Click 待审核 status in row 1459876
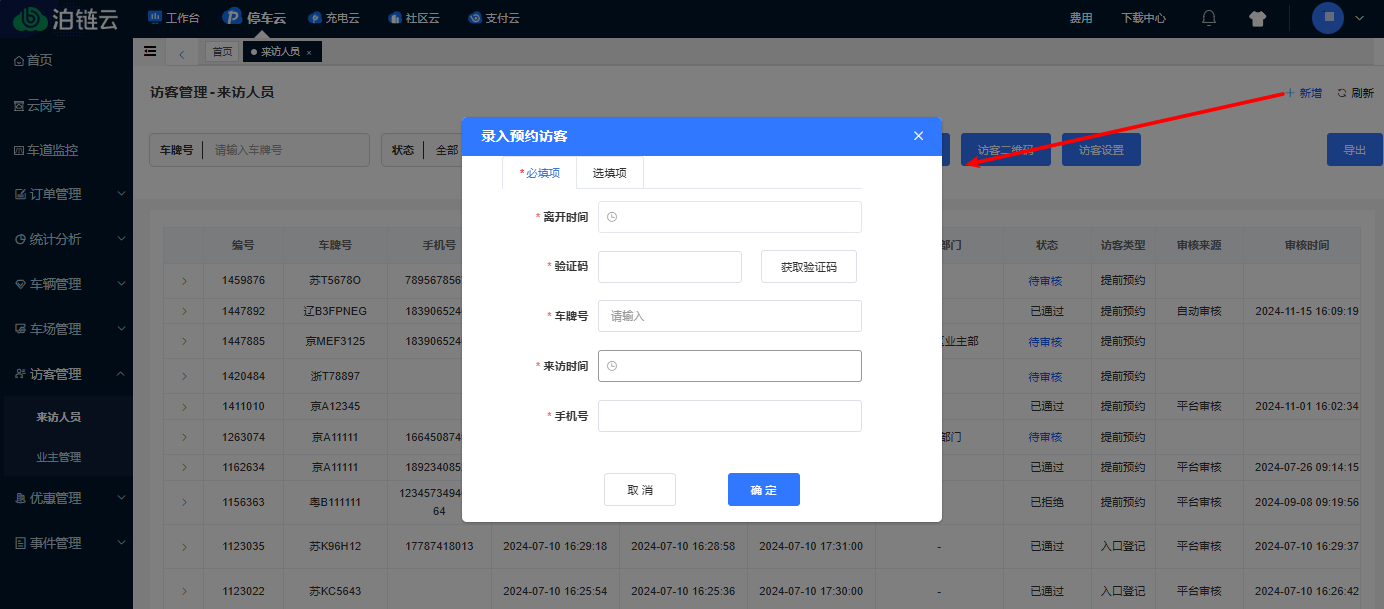This screenshot has width=1384, height=609. [x=1046, y=281]
